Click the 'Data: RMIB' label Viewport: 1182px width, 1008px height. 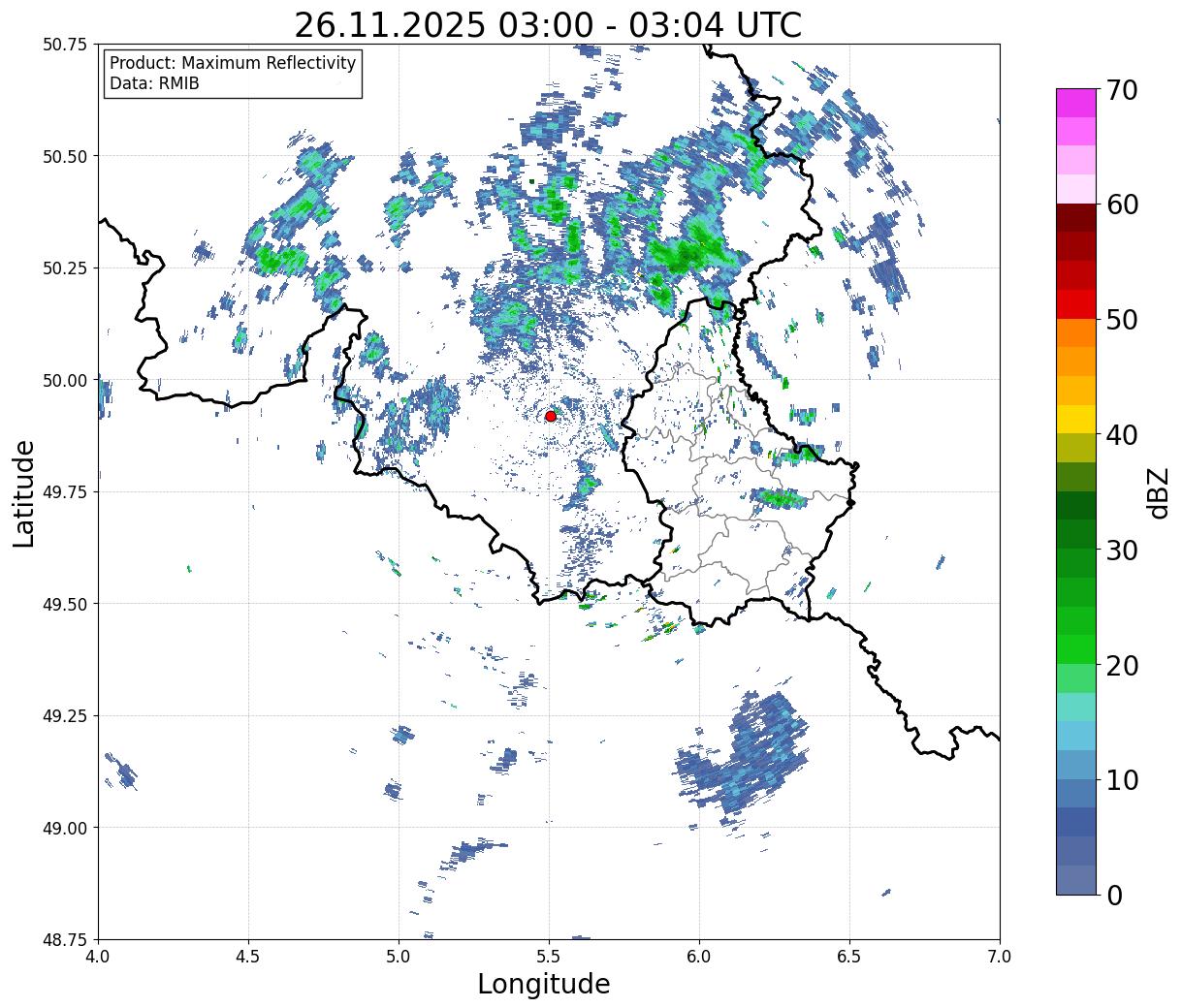(154, 84)
